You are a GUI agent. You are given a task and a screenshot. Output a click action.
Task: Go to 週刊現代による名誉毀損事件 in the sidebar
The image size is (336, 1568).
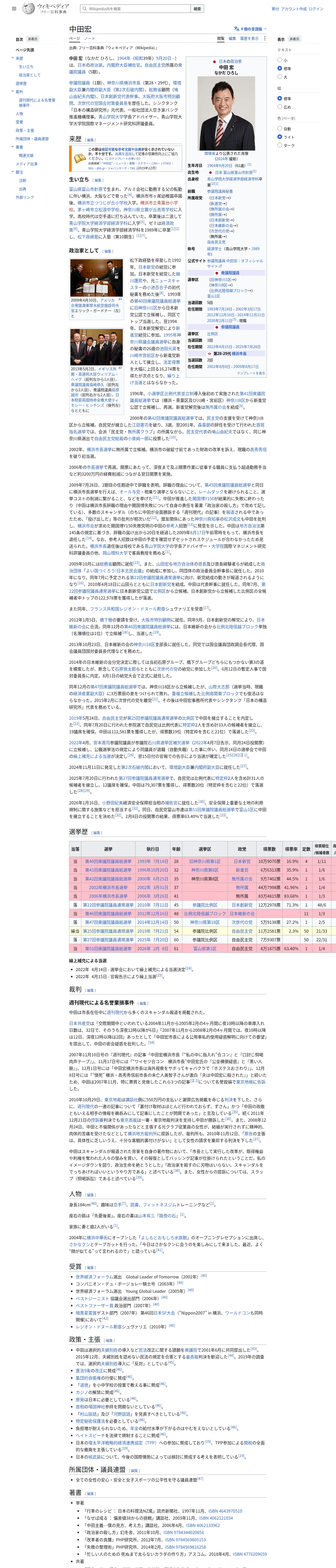(x=37, y=103)
